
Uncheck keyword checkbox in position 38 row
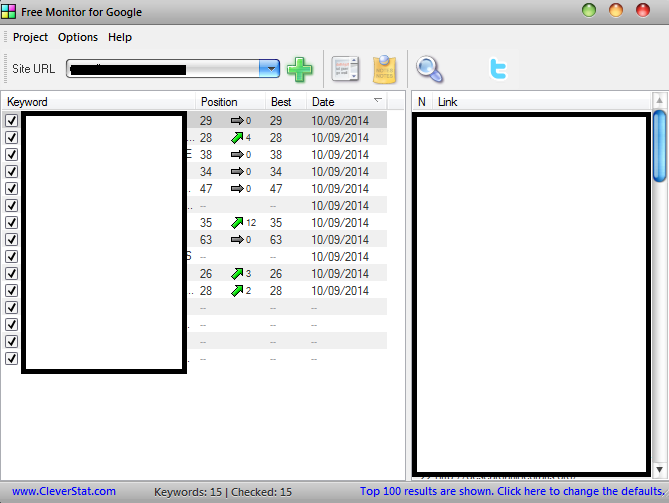(12, 154)
